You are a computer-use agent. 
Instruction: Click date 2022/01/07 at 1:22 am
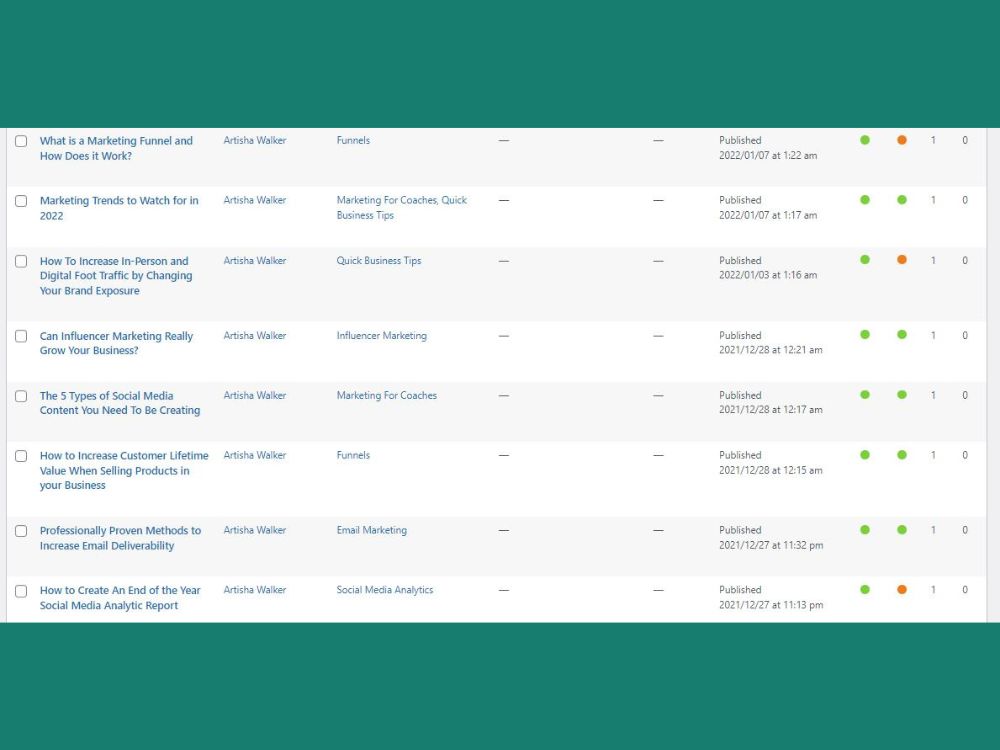click(768, 156)
